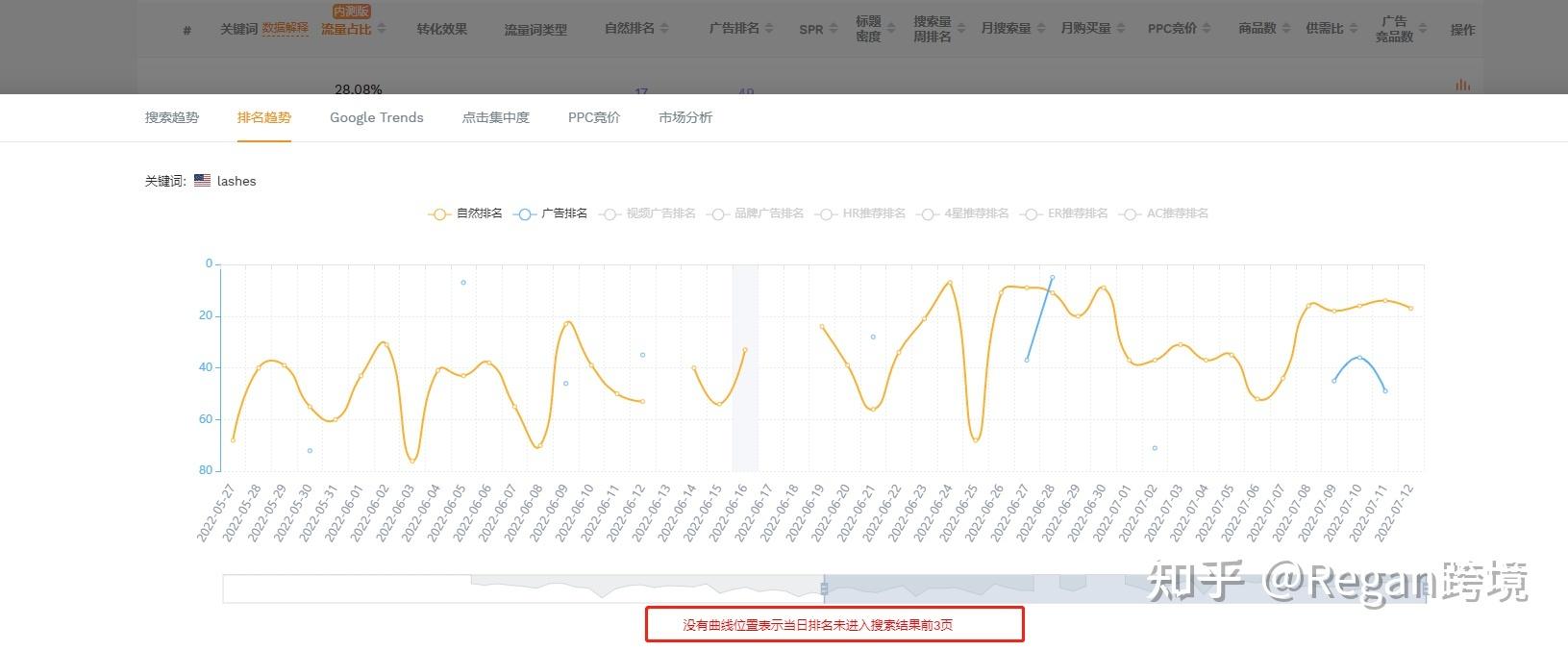Click the y-axis label 80
The height and width of the screenshot is (651, 1568).
click(x=205, y=470)
